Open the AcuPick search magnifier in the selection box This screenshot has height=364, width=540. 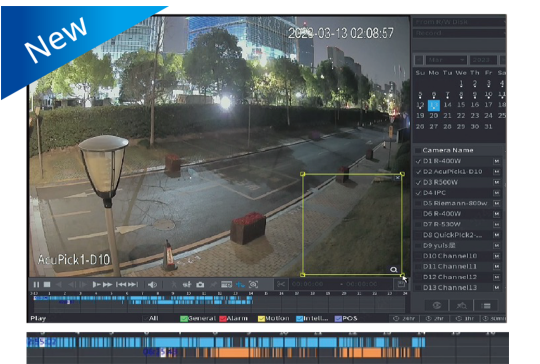click(394, 269)
